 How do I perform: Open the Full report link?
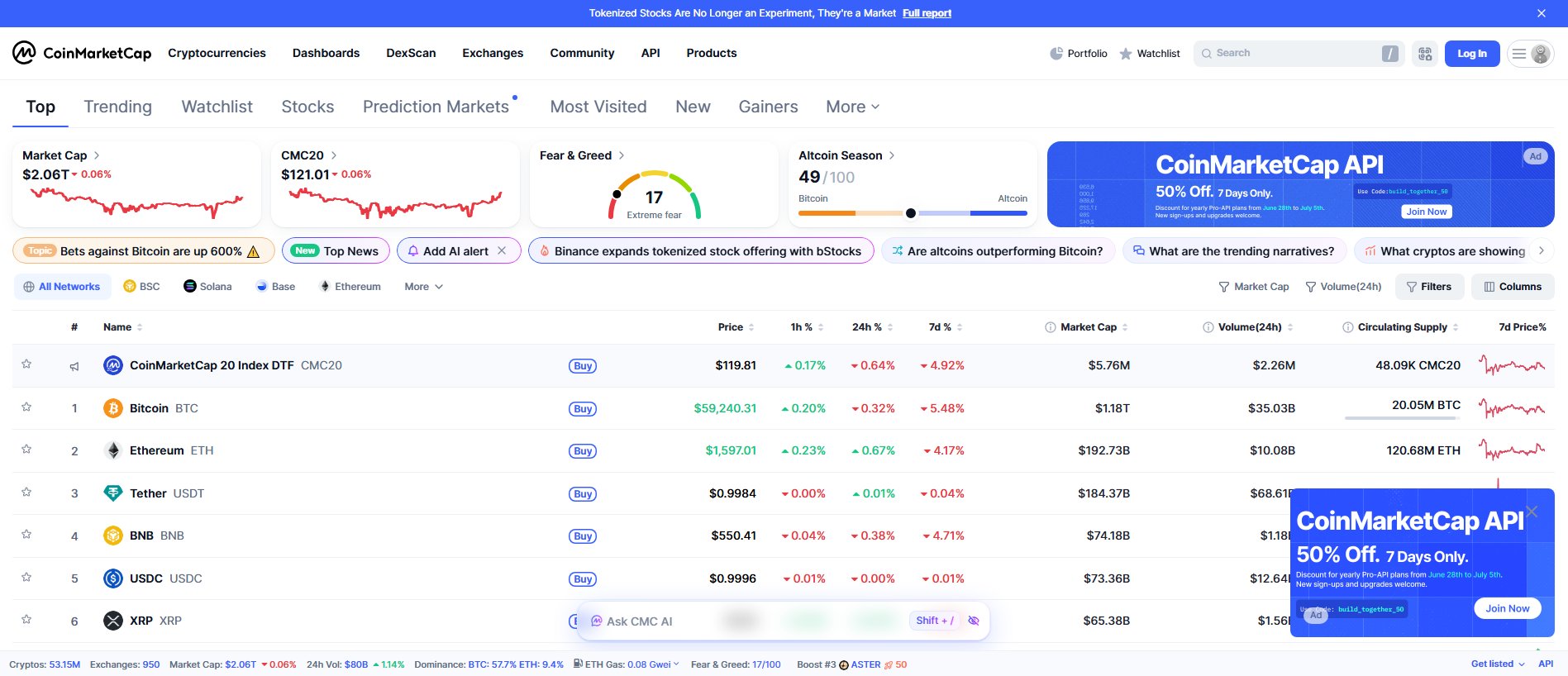(x=927, y=13)
